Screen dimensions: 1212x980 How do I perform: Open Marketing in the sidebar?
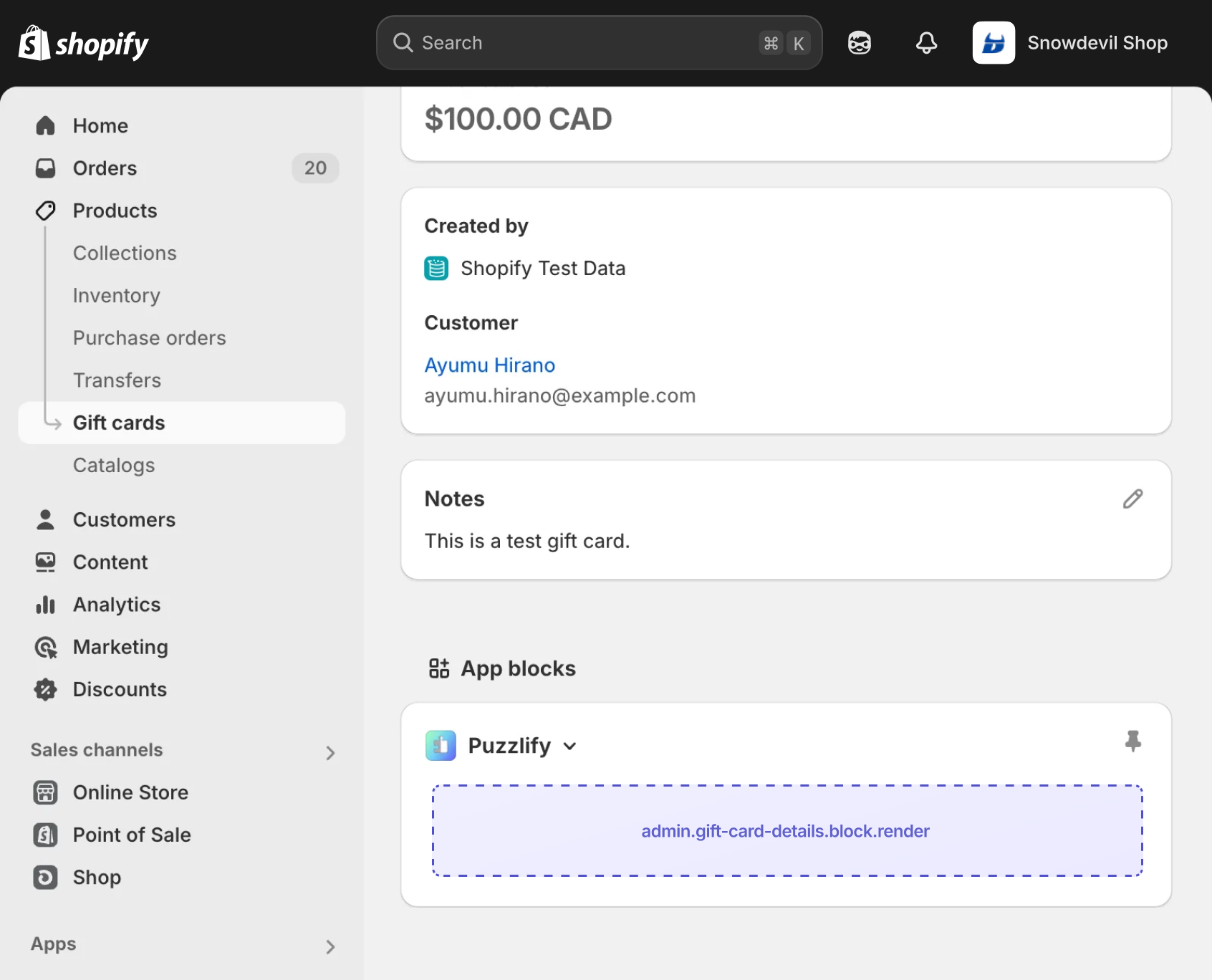(182, 648)
